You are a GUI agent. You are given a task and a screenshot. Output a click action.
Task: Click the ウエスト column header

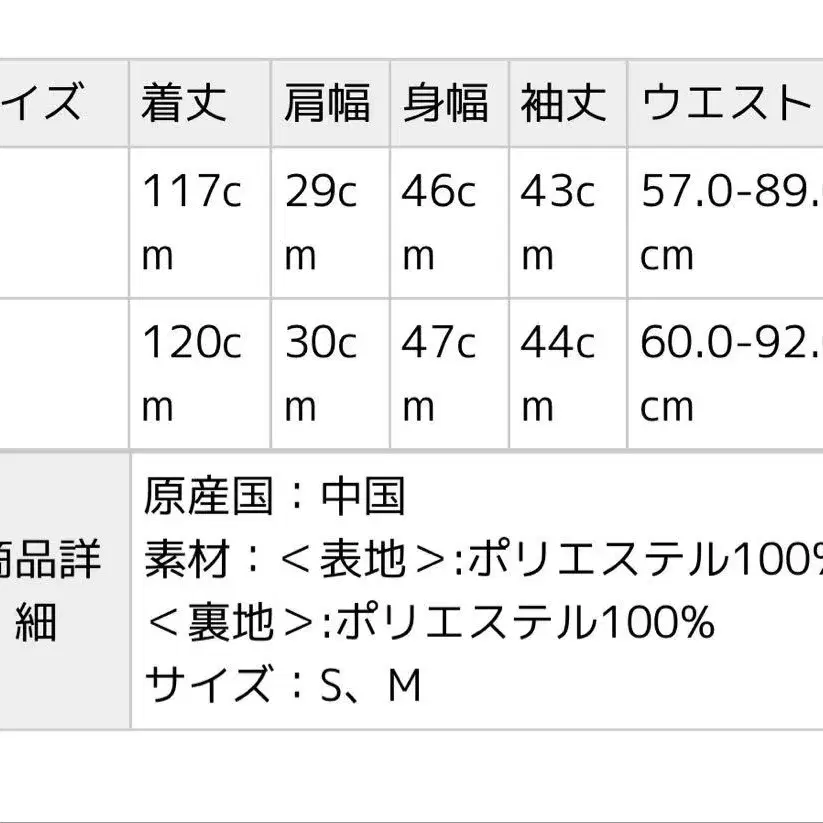click(725, 104)
